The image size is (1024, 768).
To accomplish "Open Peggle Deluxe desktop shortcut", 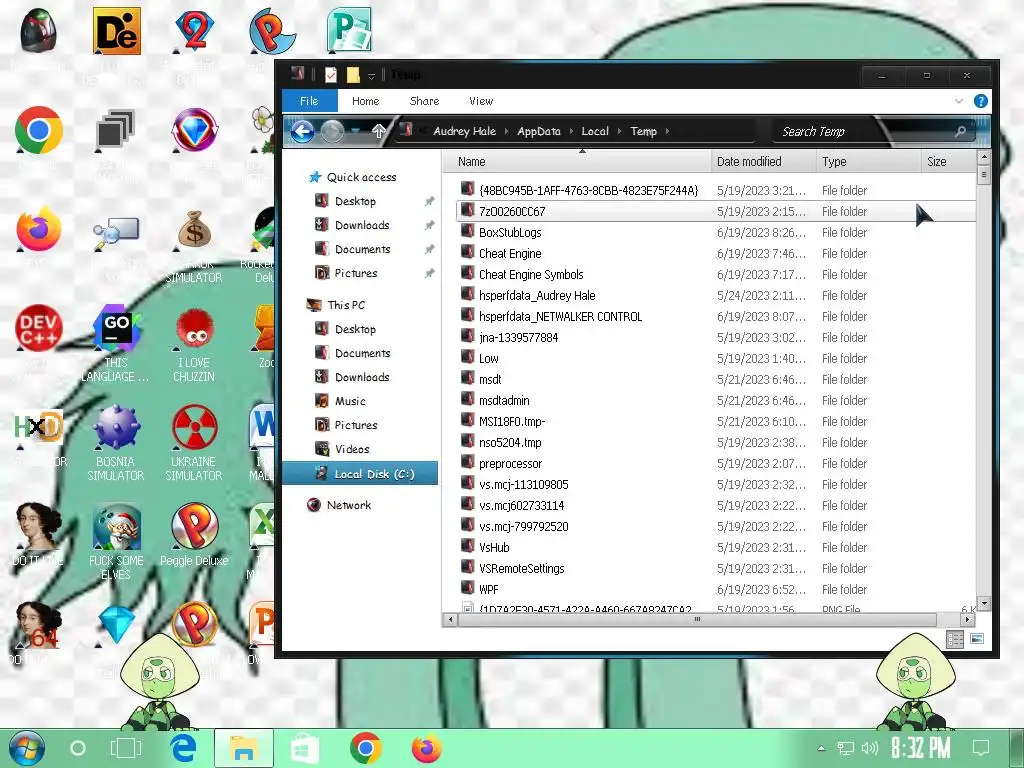I will point(194,536).
